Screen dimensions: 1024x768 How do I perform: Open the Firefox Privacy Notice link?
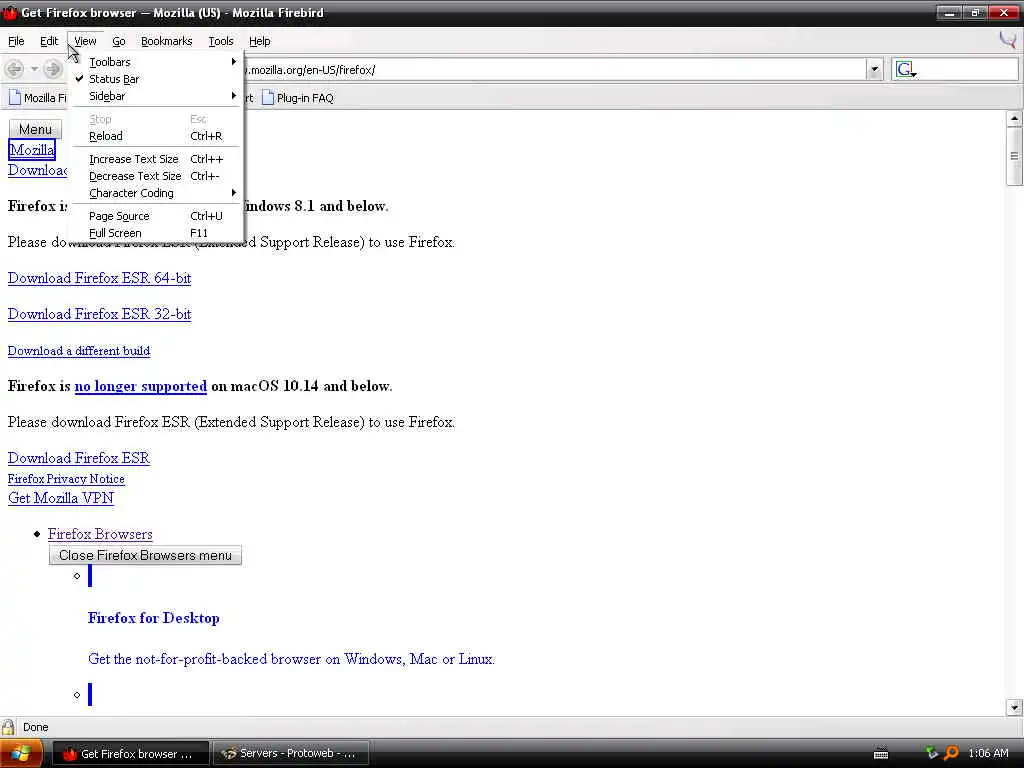coord(66,479)
